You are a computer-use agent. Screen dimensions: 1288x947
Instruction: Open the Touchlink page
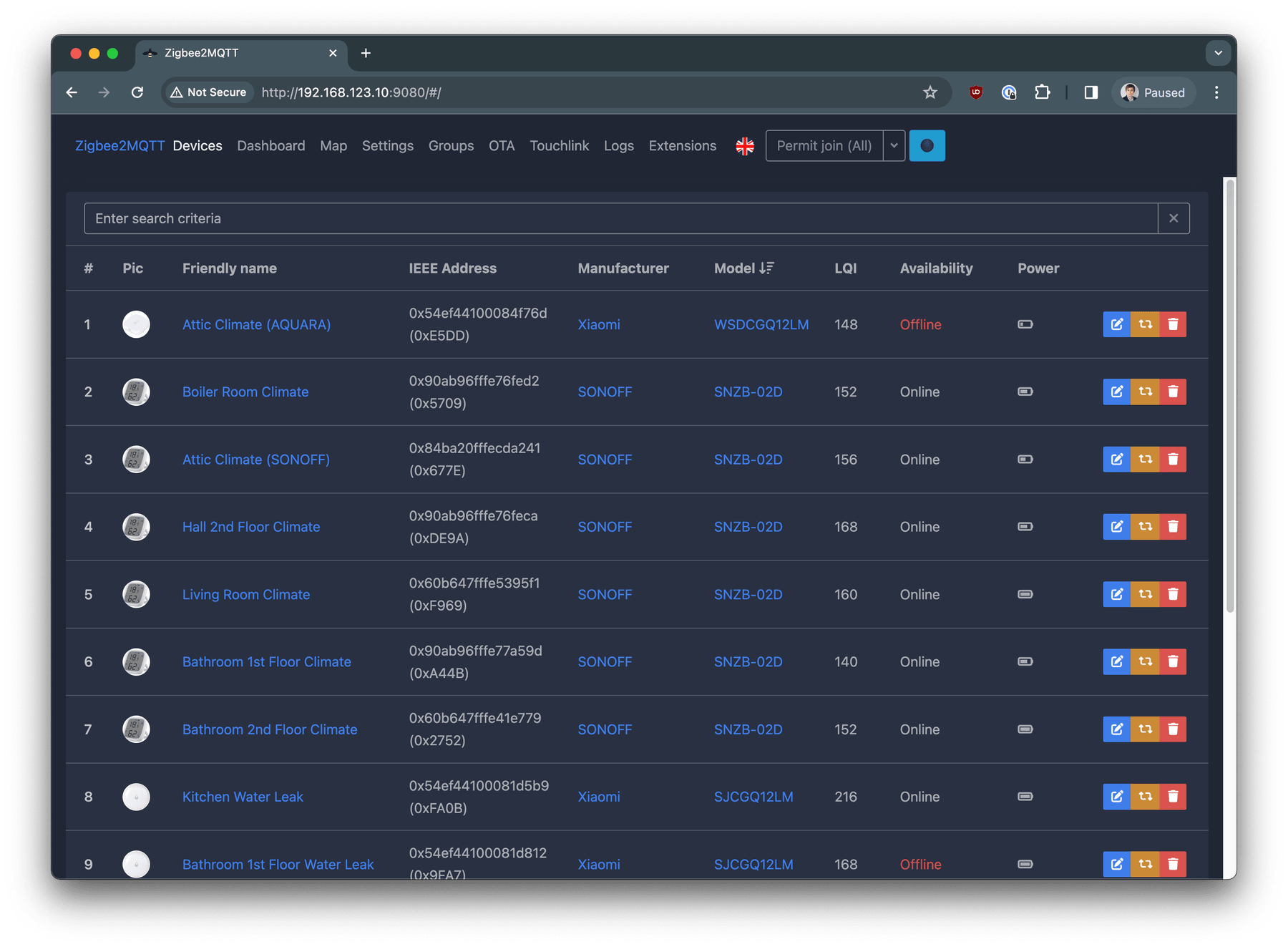[559, 145]
